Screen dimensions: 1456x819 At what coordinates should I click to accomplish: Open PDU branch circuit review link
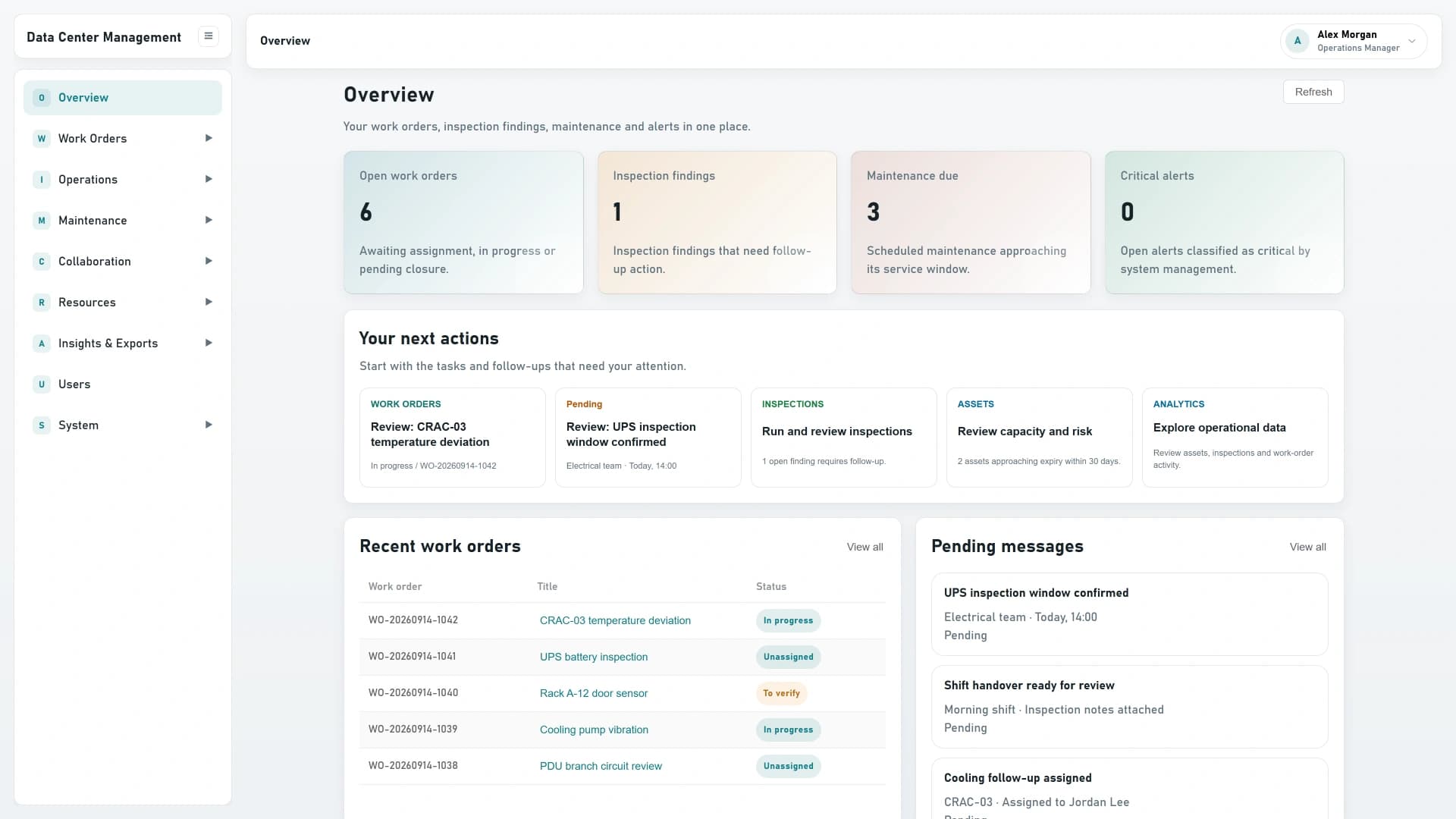point(601,766)
